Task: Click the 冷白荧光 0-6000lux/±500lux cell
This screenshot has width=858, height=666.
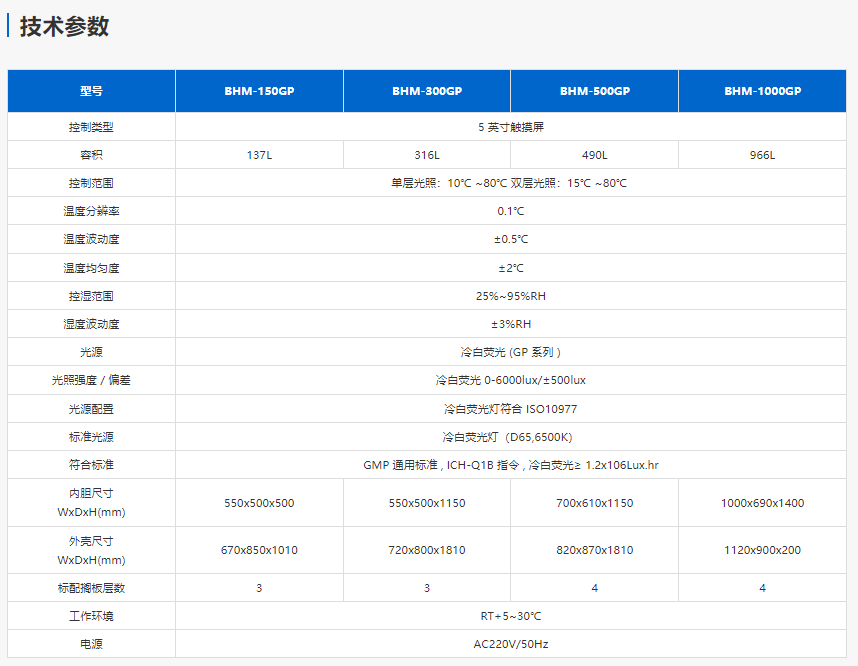Action: pyautogui.click(x=511, y=381)
